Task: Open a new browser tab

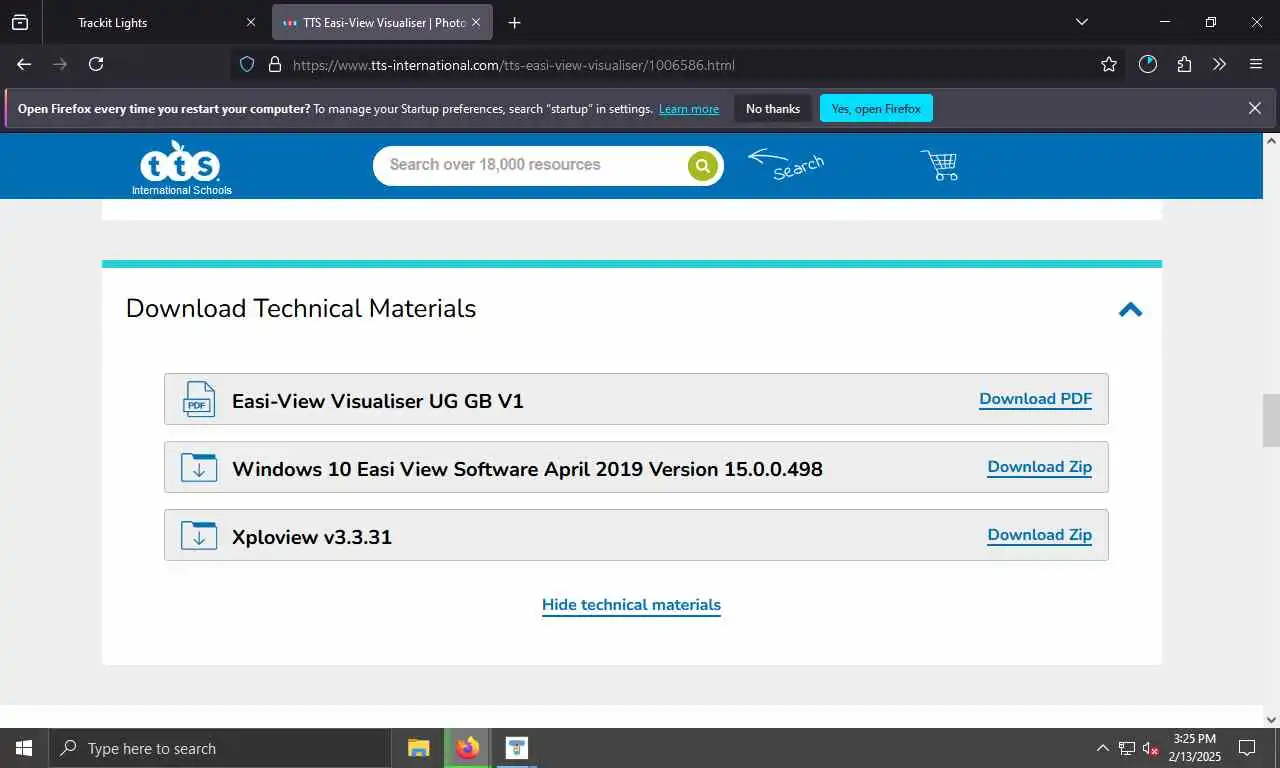Action: [514, 22]
